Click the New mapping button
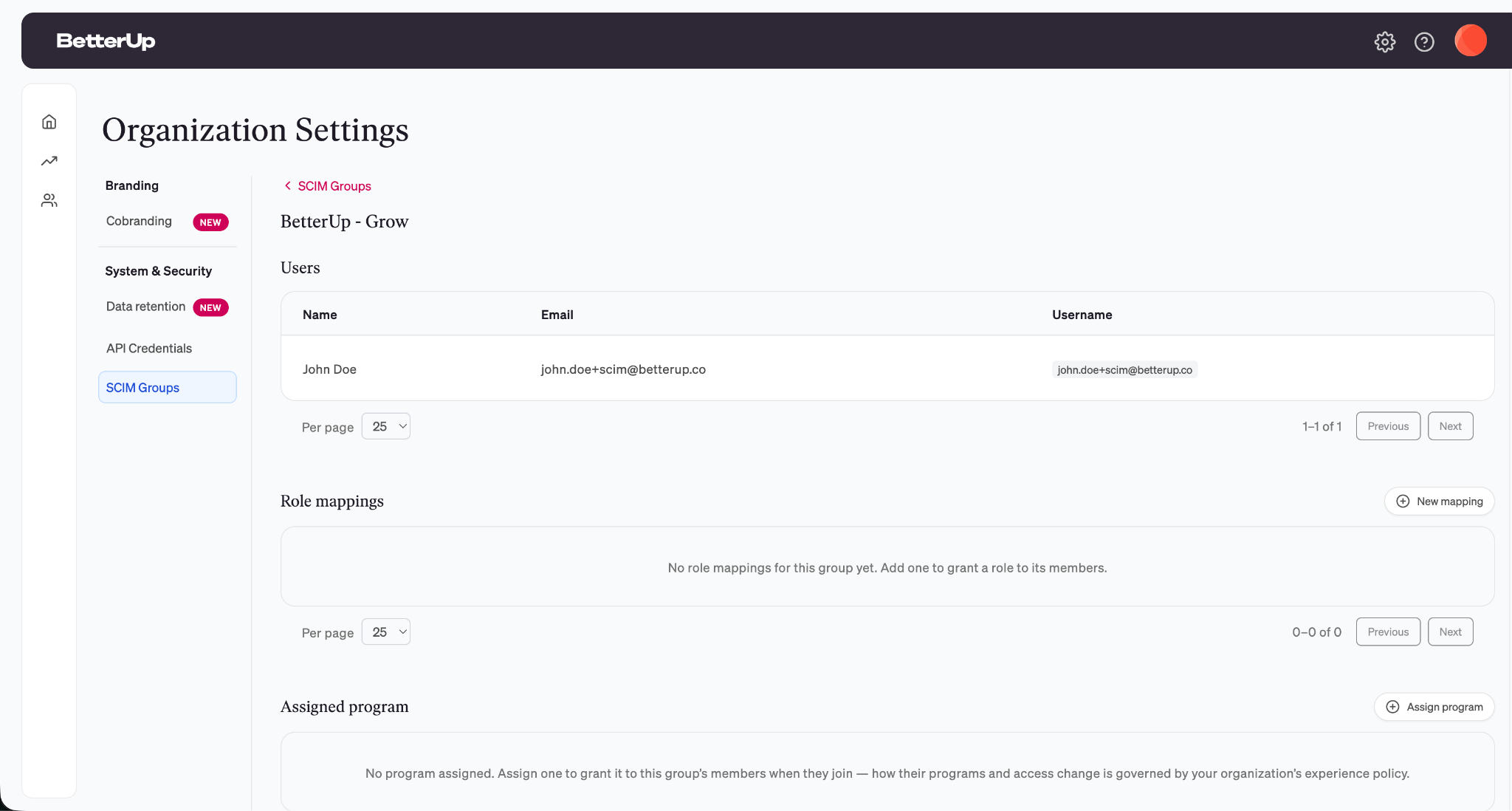 [x=1439, y=502]
